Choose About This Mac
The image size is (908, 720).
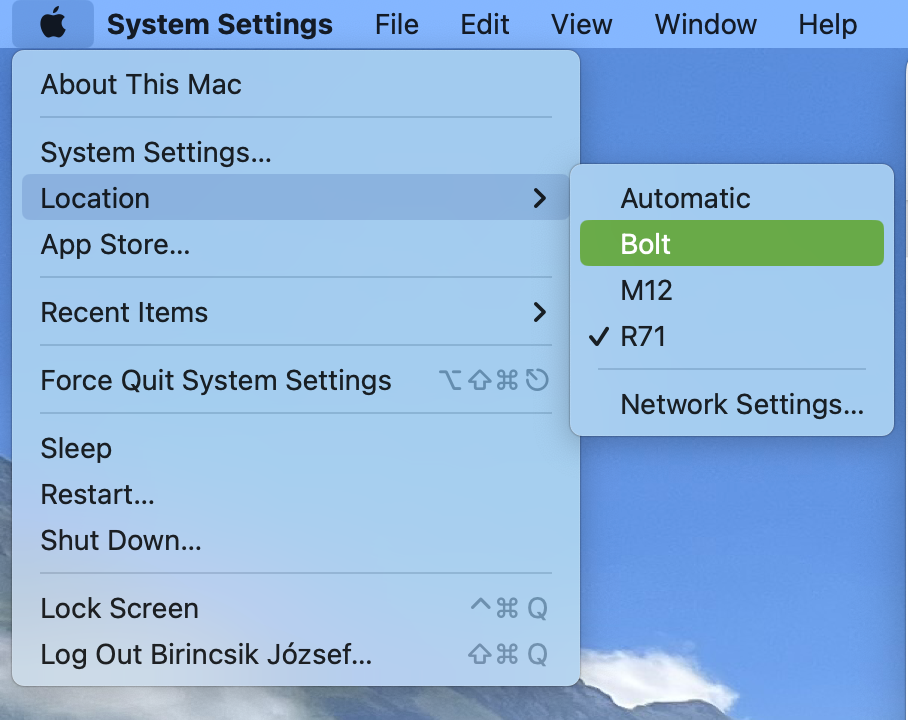pos(295,85)
